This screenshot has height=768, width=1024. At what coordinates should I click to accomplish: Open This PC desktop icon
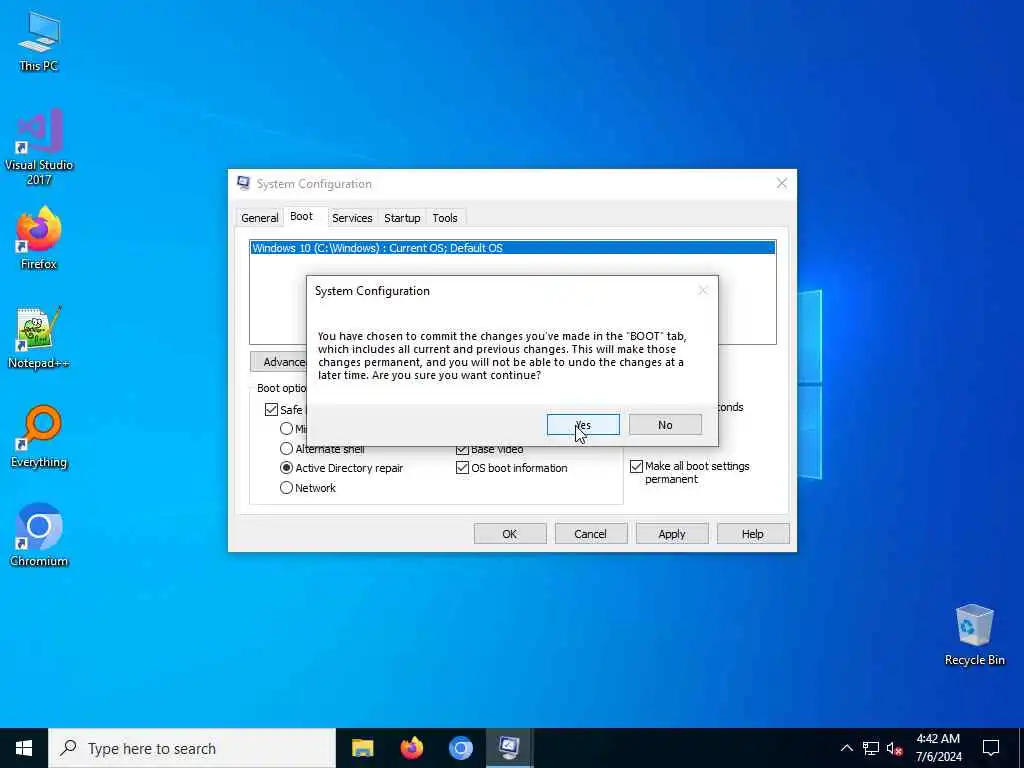pyautogui.click(x=39, y=42)
